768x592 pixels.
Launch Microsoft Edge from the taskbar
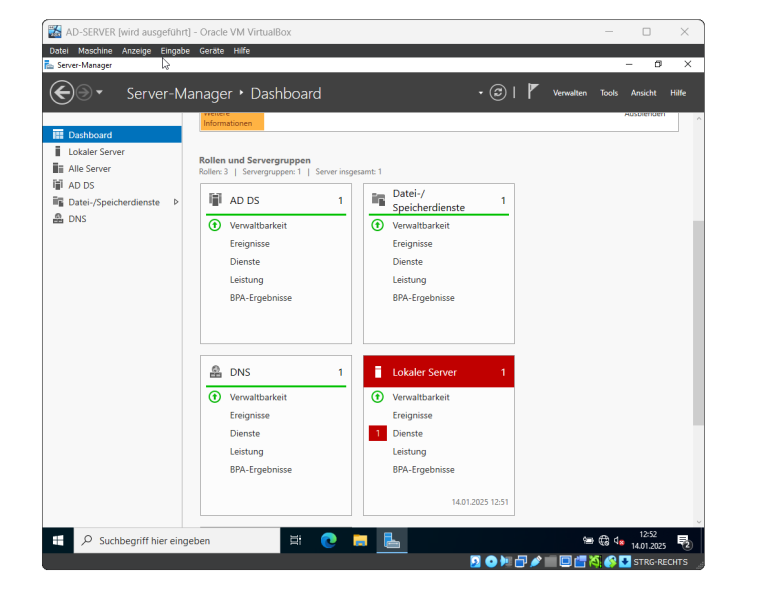tap(328, 541)
